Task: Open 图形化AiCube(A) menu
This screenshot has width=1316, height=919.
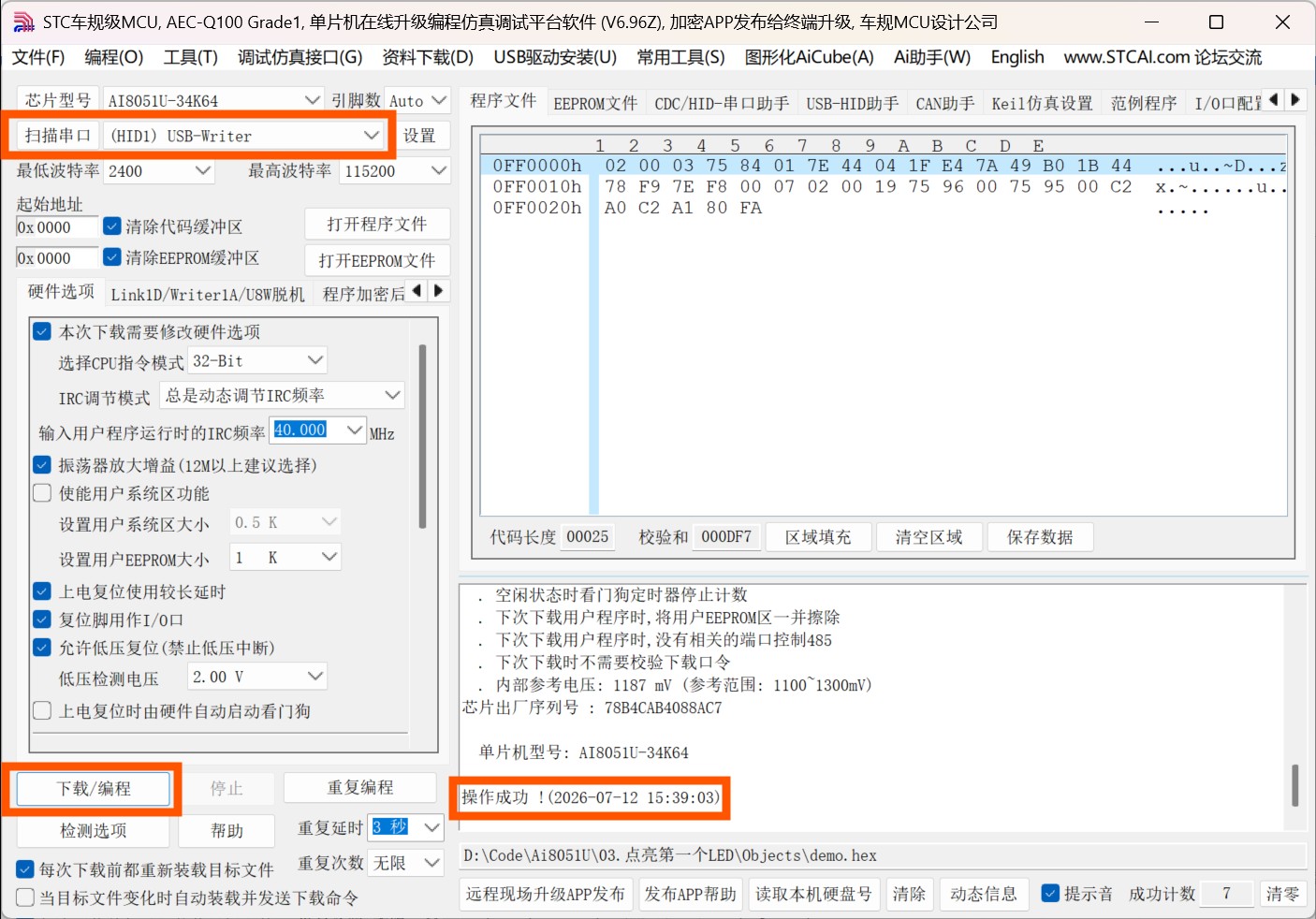Action: click(809, 57)
